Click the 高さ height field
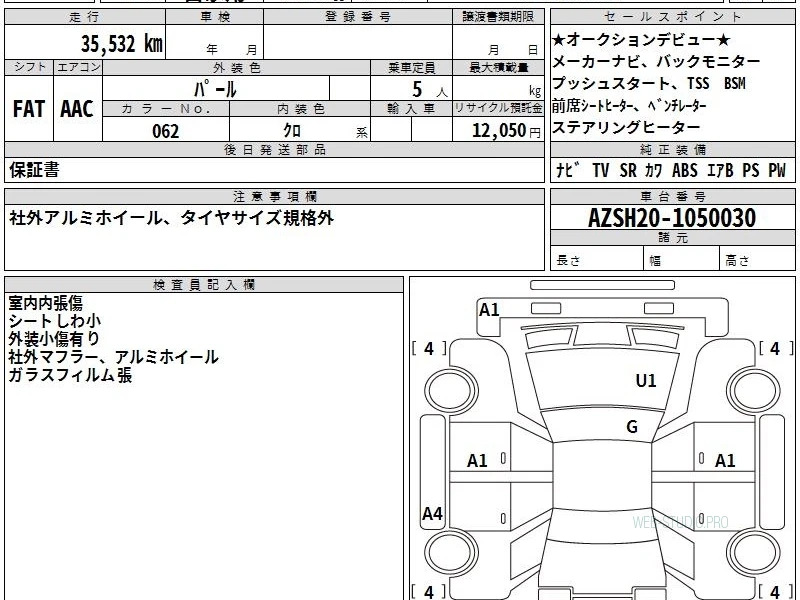 [757, 260]
